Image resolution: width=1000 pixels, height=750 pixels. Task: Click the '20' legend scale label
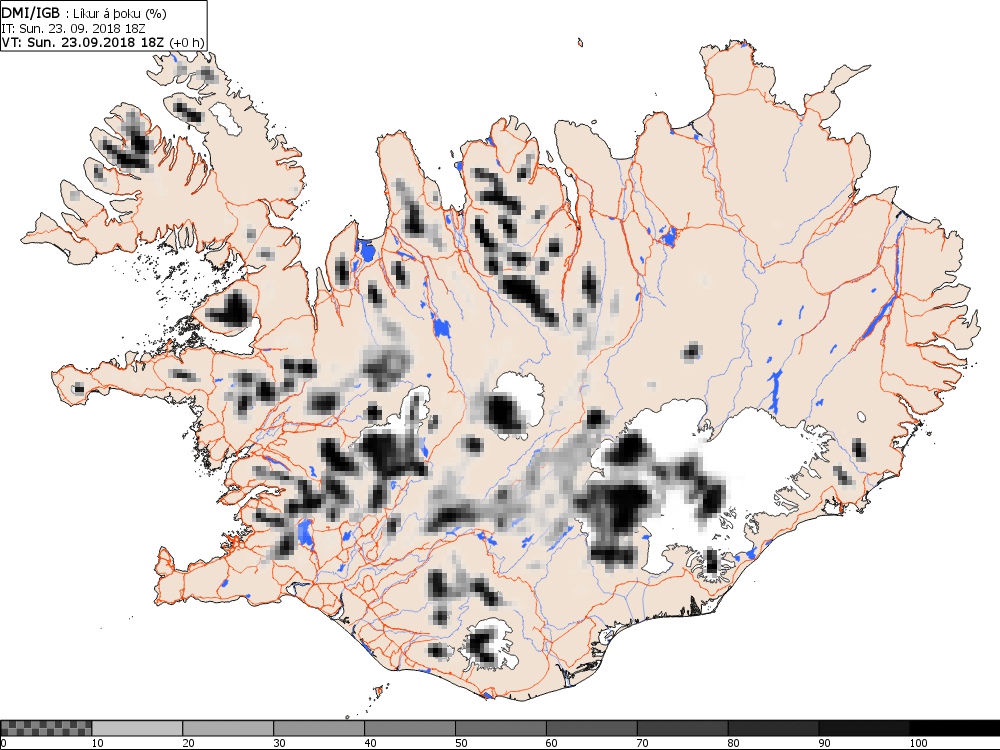(188, 743)
